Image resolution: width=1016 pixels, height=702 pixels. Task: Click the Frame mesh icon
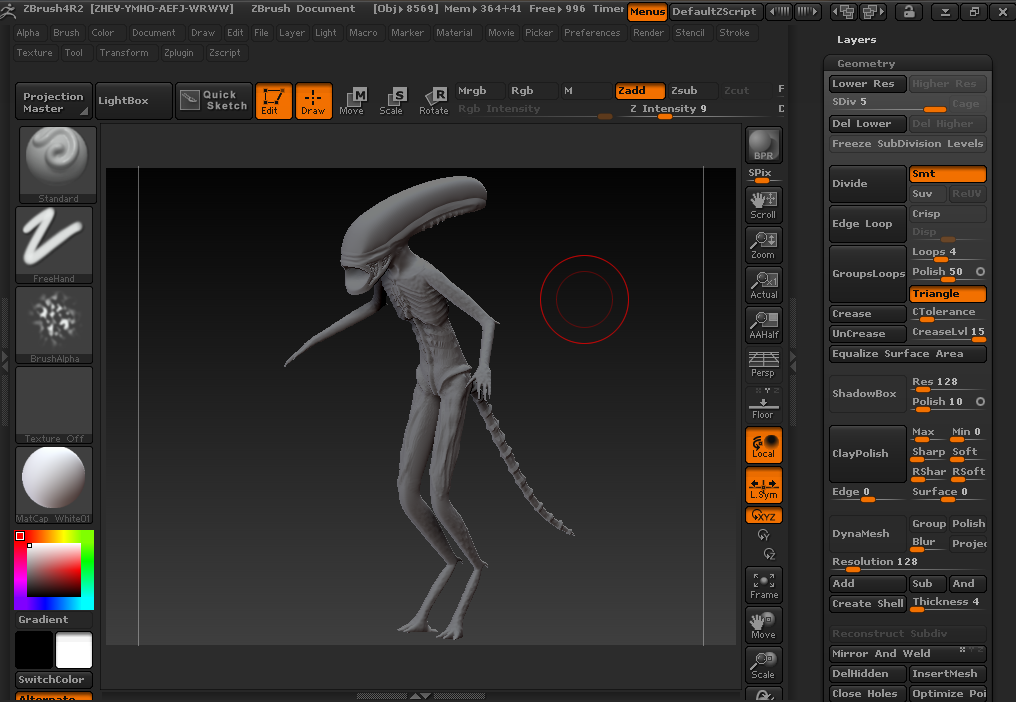click(763, 585)
